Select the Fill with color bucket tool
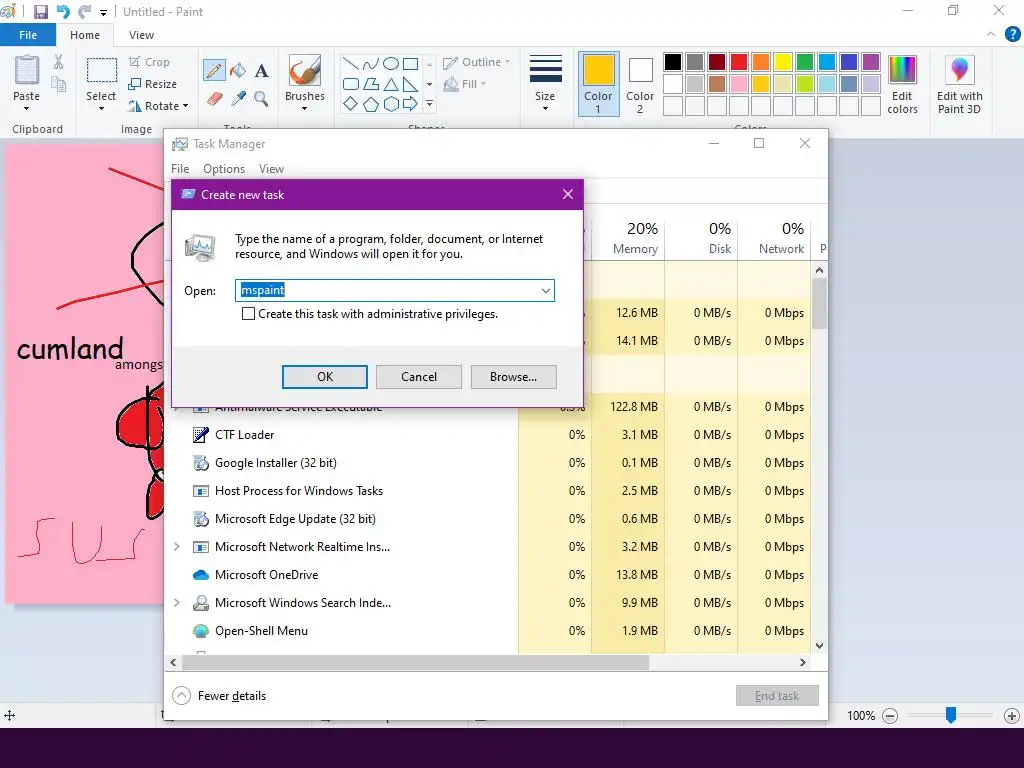The width and height of the screenshot is (1024, 768). tap(238, 71)
